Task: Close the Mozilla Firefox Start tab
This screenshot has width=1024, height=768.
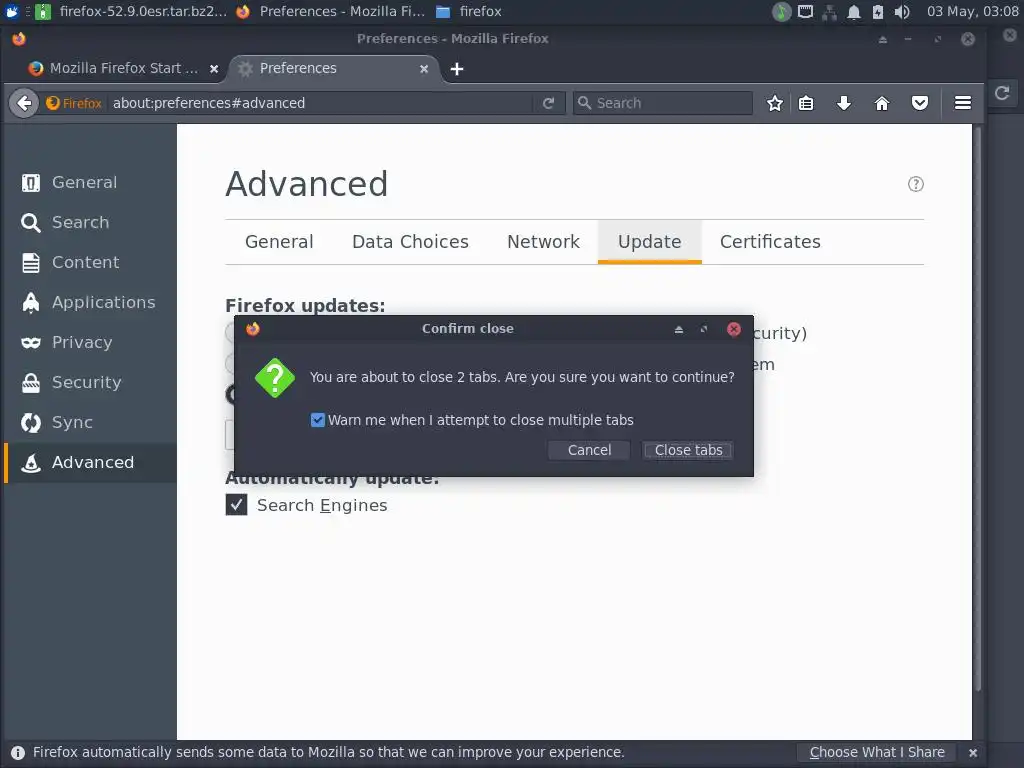Action: tap(214, 69)
